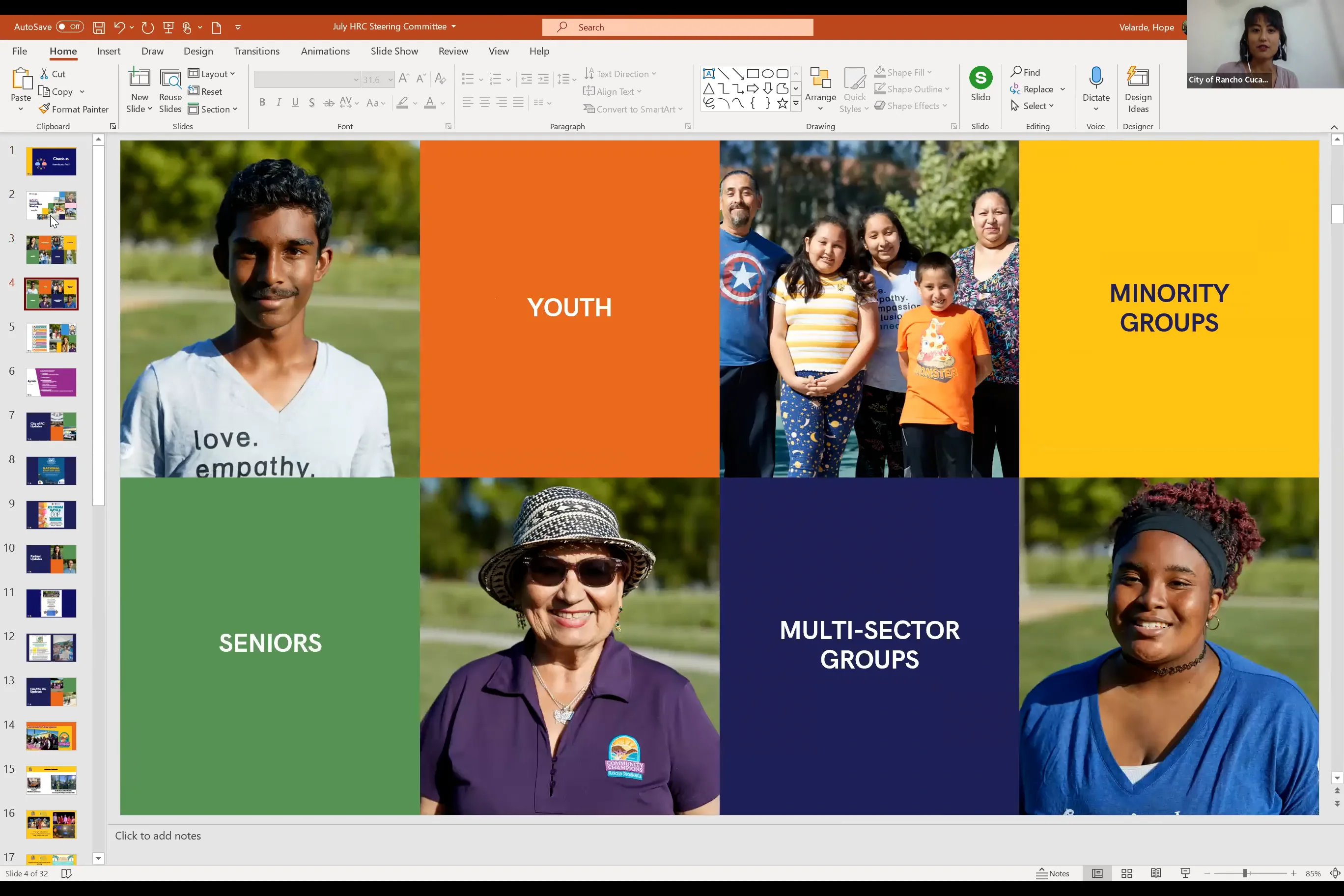
Task: Toggle the Notes pane button
Action: (x=1053, y=873)
